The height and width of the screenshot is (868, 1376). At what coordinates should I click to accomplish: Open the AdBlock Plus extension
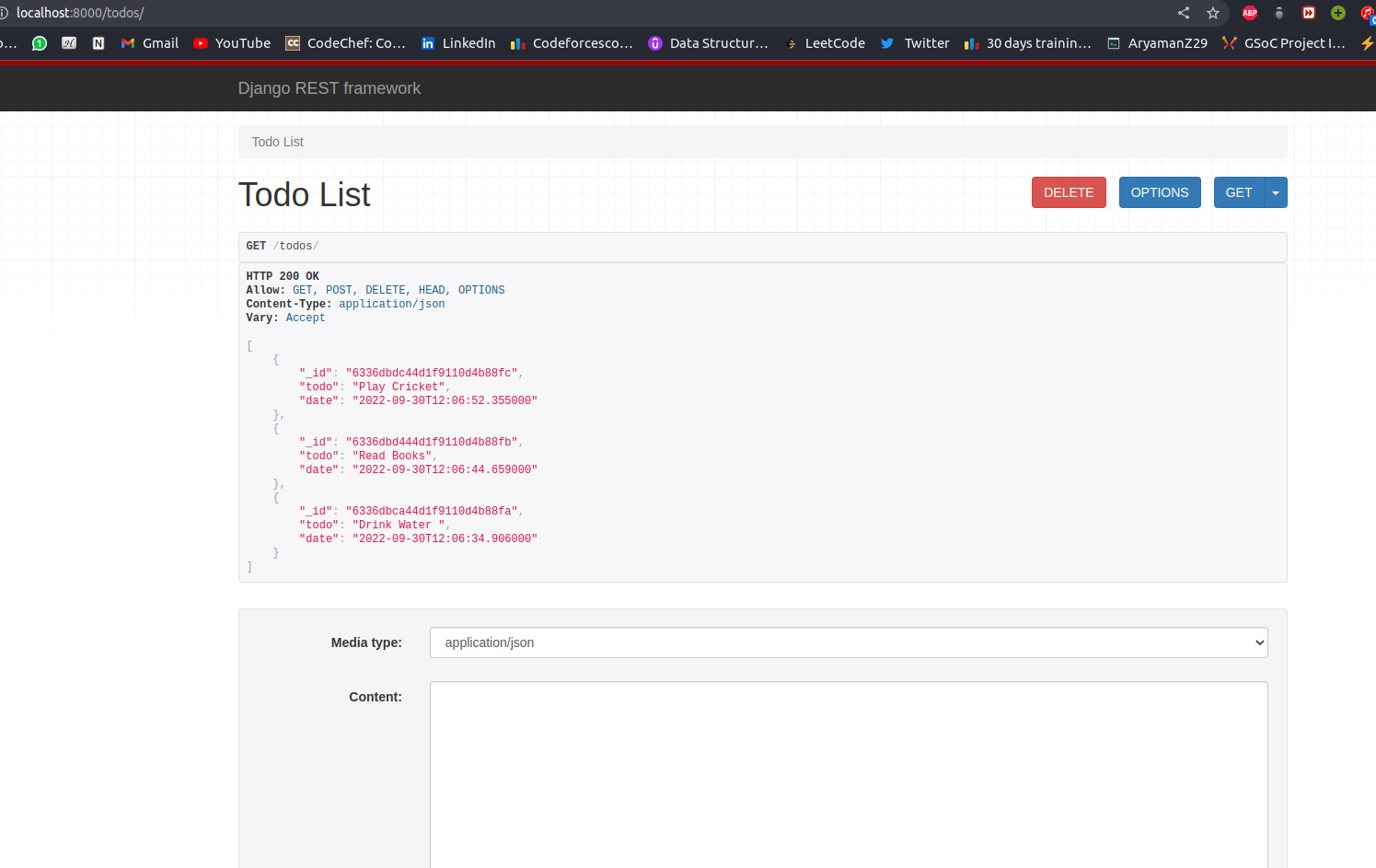coord(1250,13)
